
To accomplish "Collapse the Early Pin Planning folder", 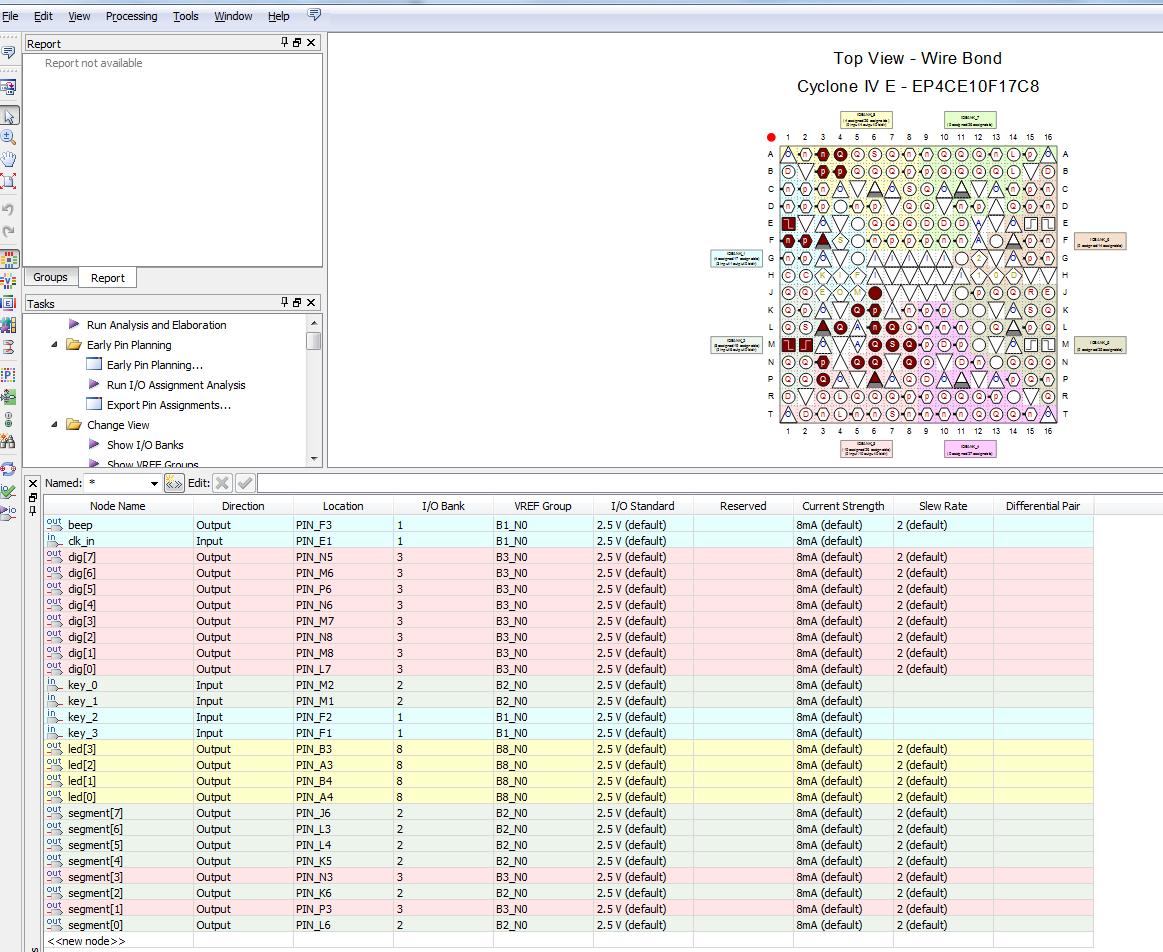I will [x=55, y=345].
